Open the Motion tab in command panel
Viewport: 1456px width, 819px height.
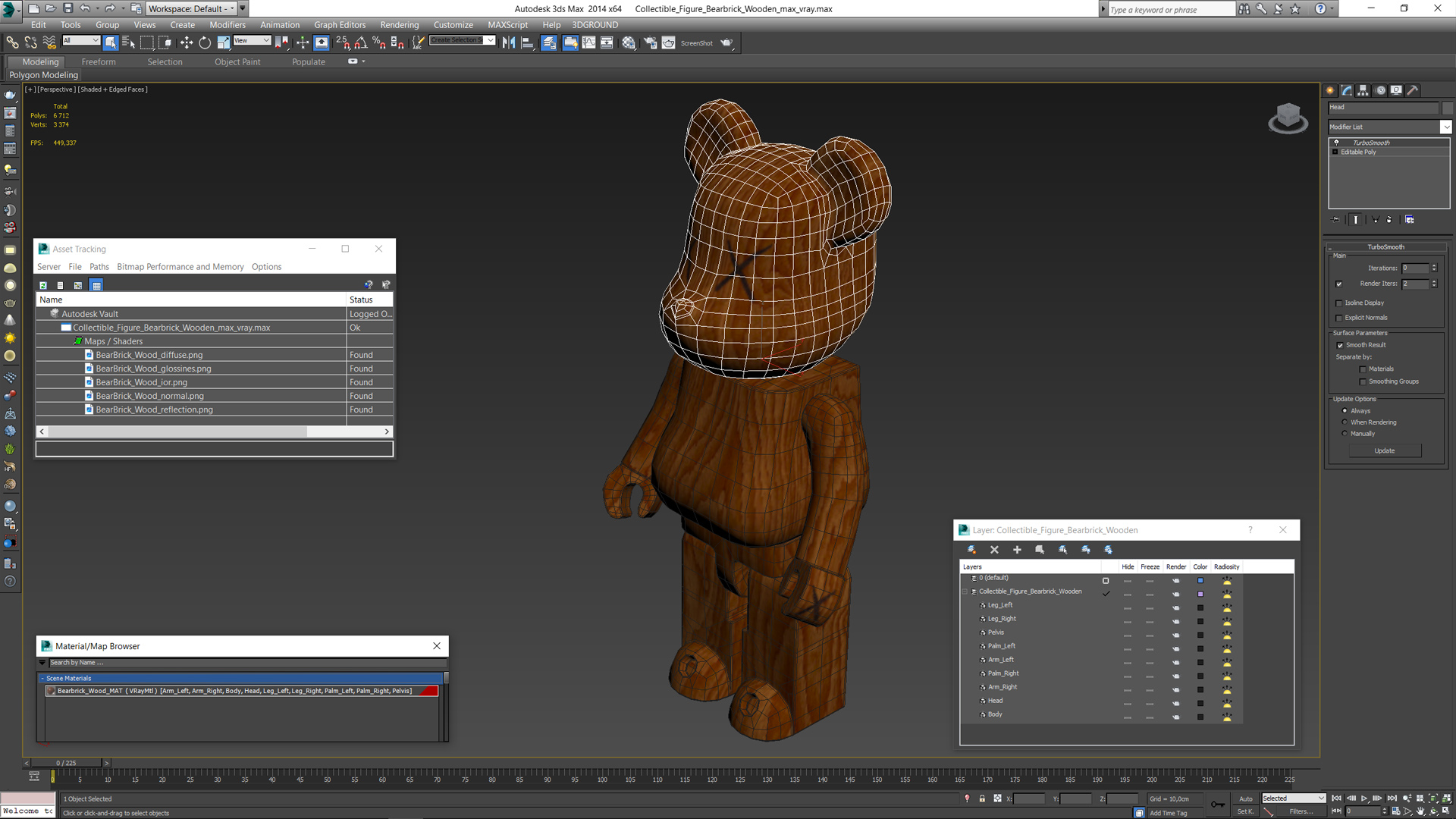[x=1380, y=90]
